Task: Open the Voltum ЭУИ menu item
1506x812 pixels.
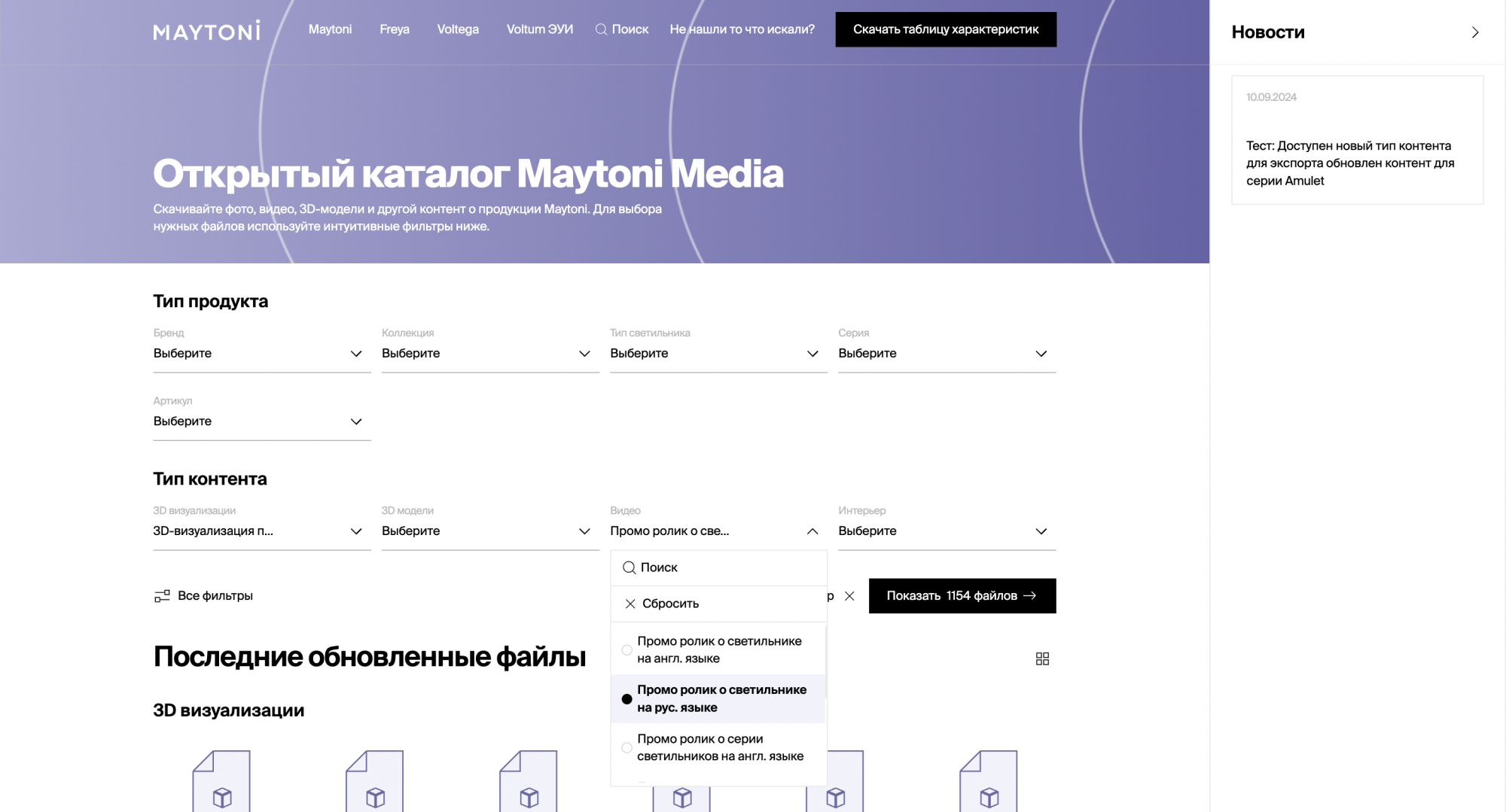Action: (540, 29)
